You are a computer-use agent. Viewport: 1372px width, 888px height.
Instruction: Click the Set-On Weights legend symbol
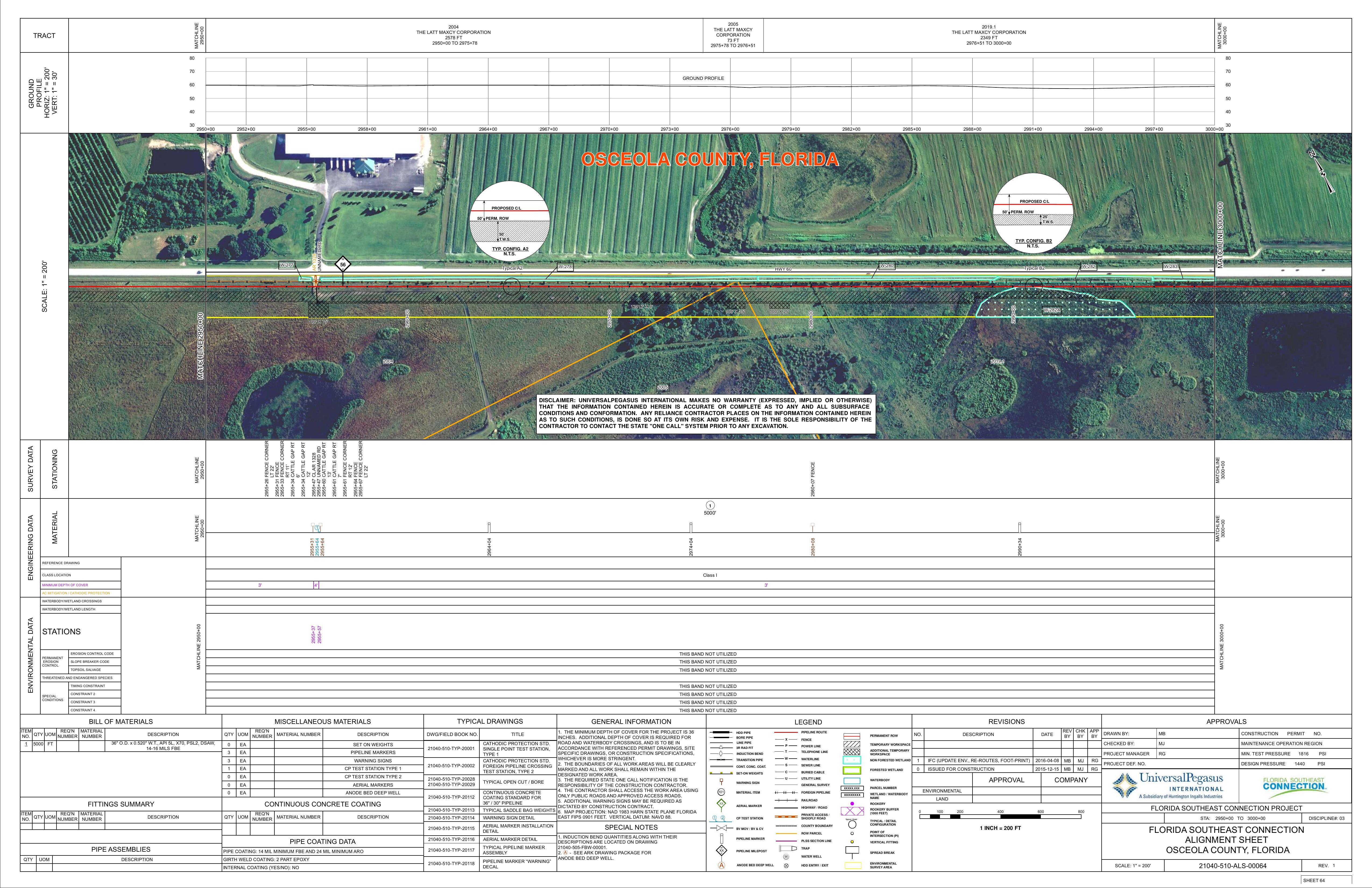(721, 773)
